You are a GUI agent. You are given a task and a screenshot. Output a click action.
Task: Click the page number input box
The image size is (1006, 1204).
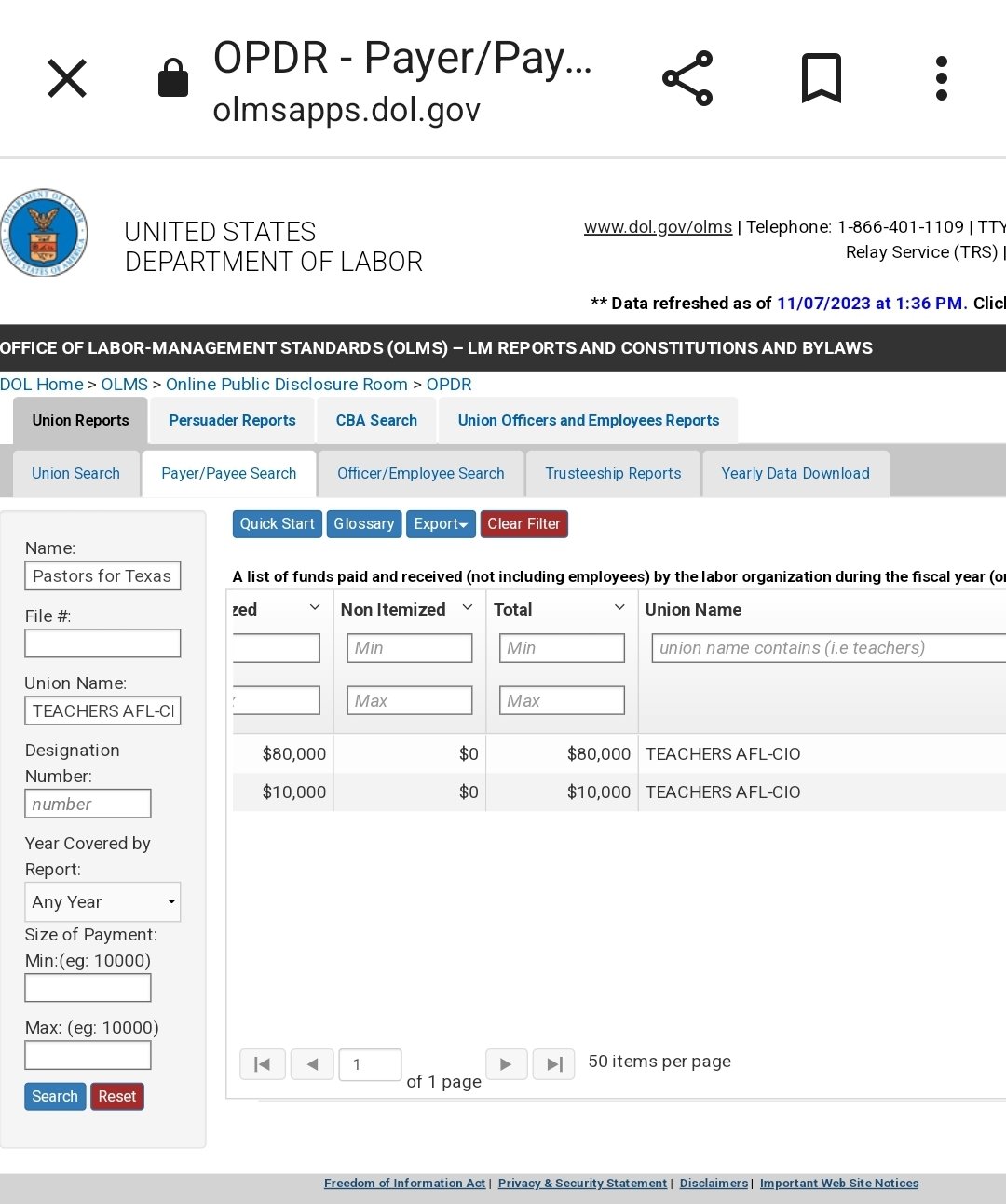click(x=370, y=1064)
